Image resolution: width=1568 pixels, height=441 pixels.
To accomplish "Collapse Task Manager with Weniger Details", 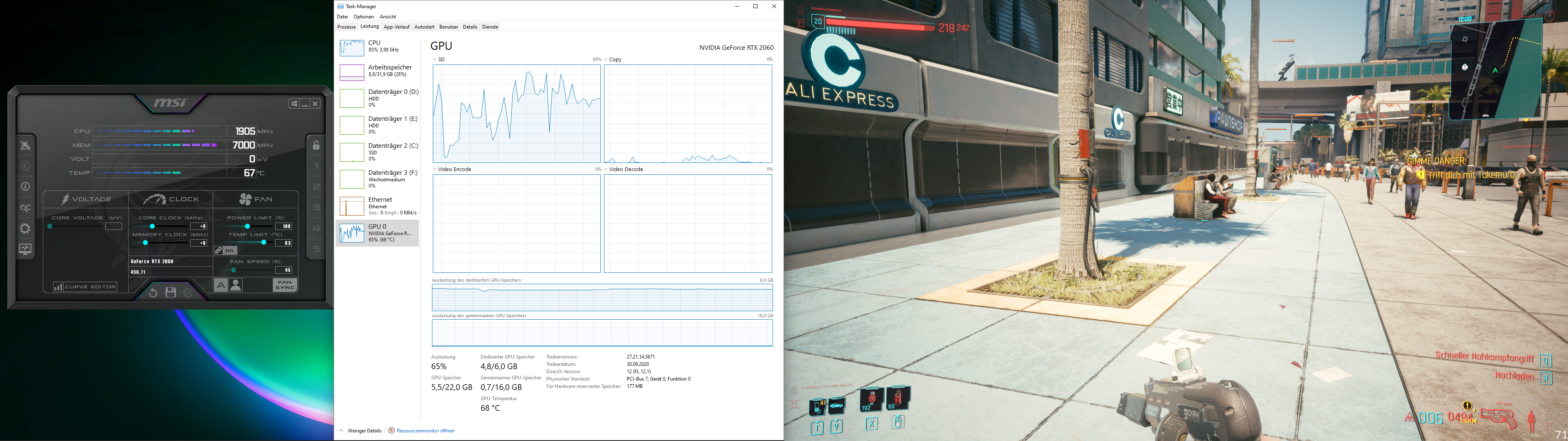I will pos(360,431).
